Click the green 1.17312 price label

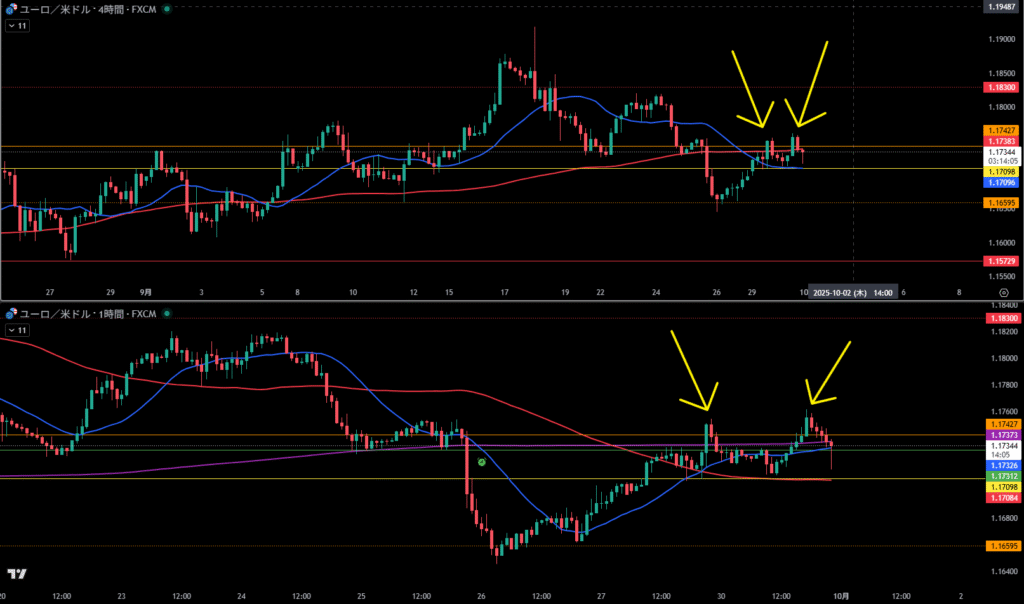click(x=1002, y=476)
